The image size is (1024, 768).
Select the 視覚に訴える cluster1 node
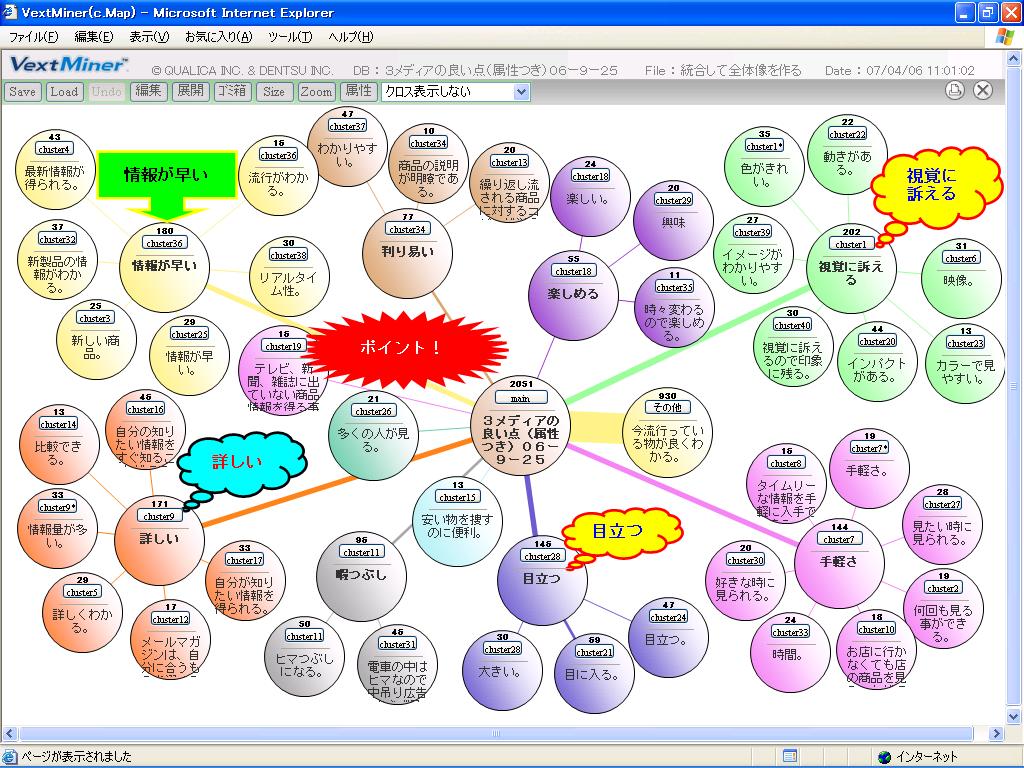point(851,269)
